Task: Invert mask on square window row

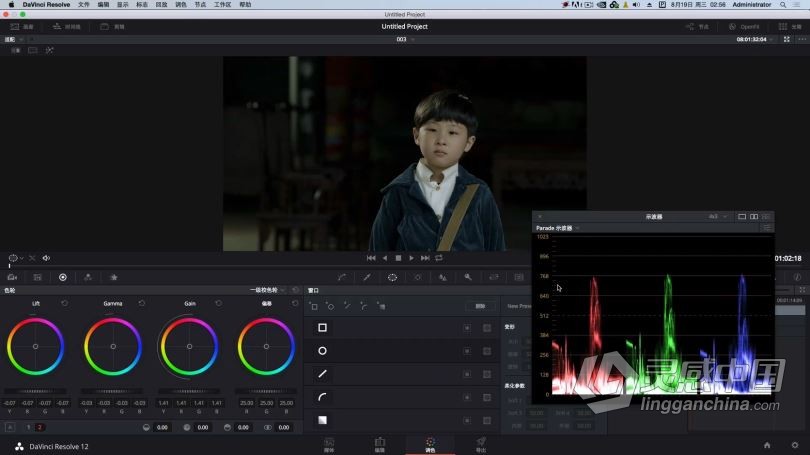Action: [467, 328]
